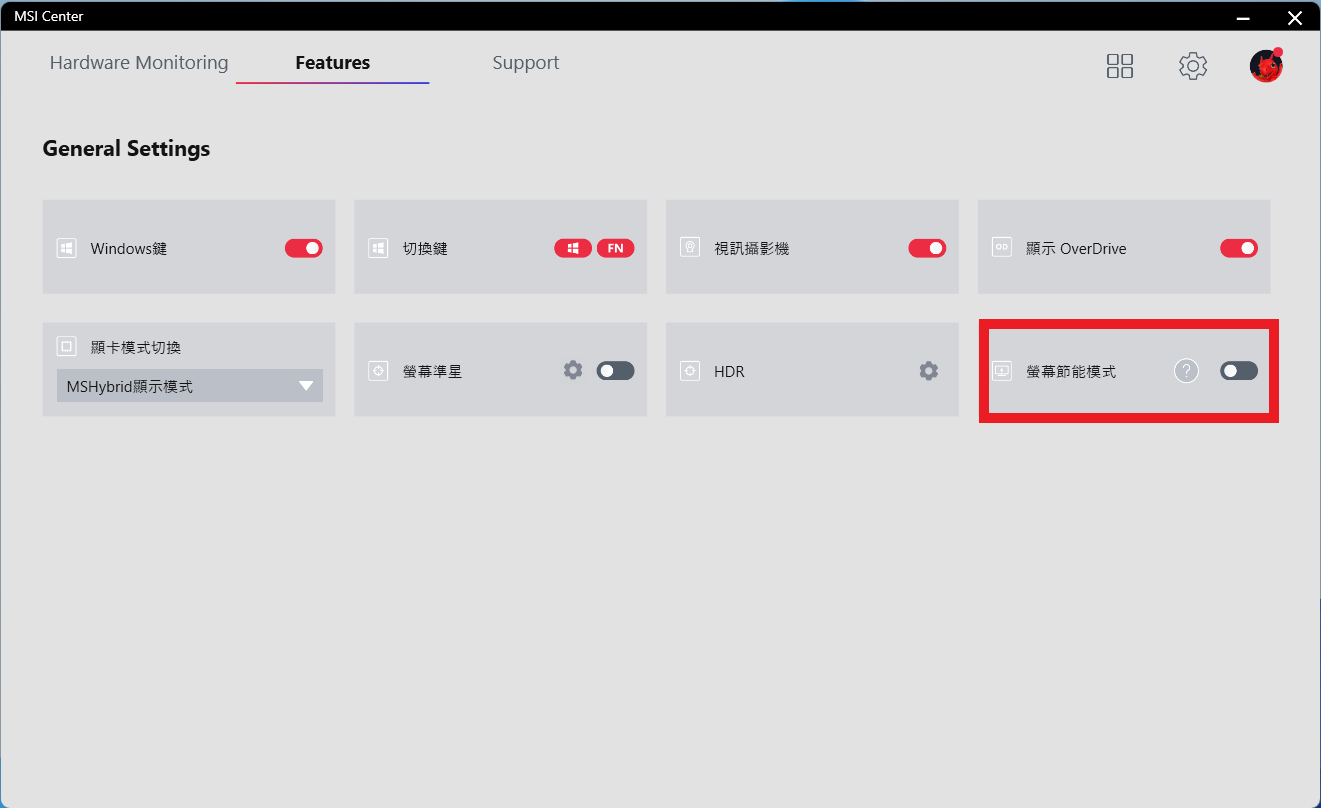Viewport: 1321px width, 808px height.
Task: Minimize the MSI Center window
Action: coord(1243,17)
